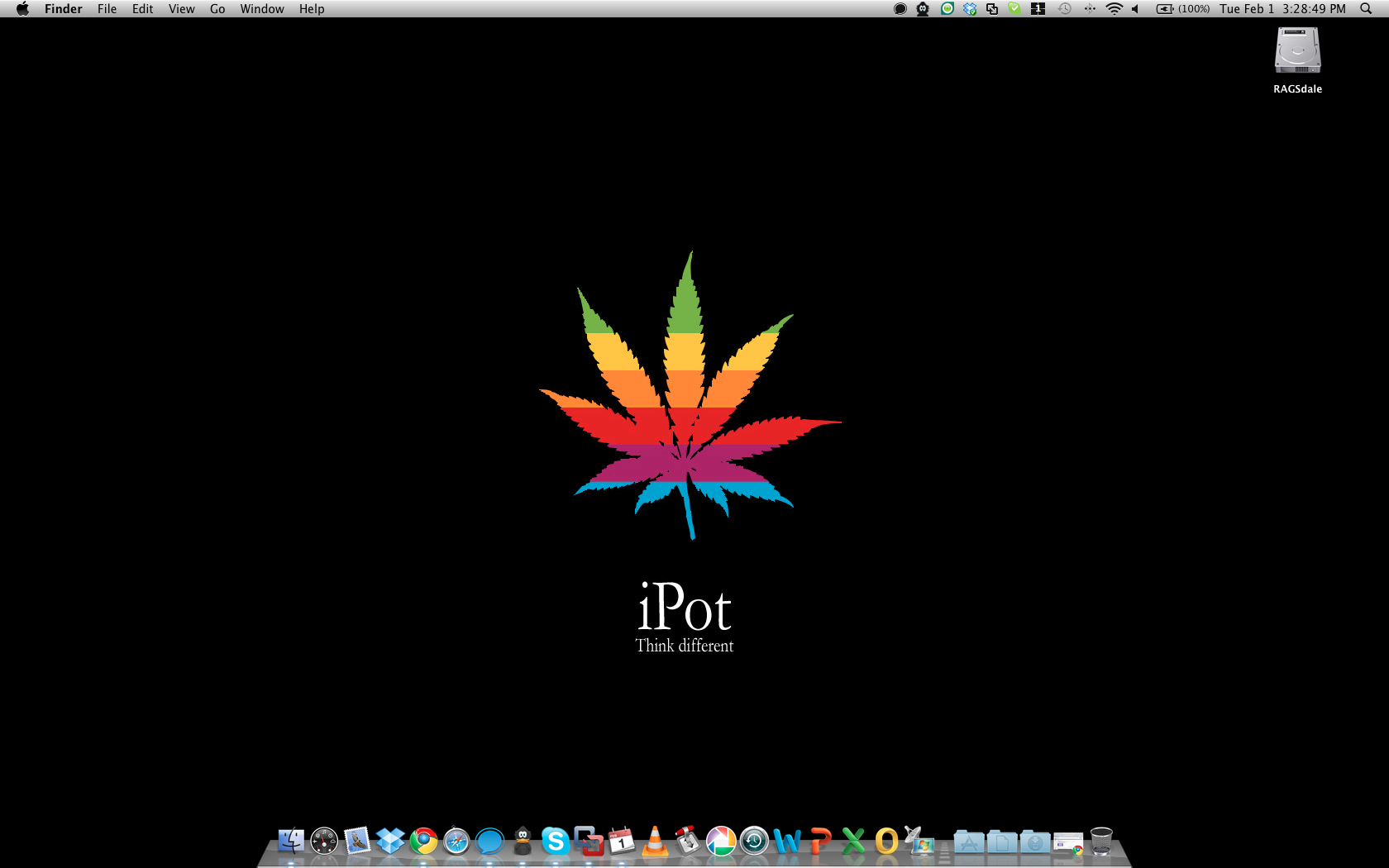Open the File menu
1389x868 pixels.
pyautogui.click(x=107, y=8)
